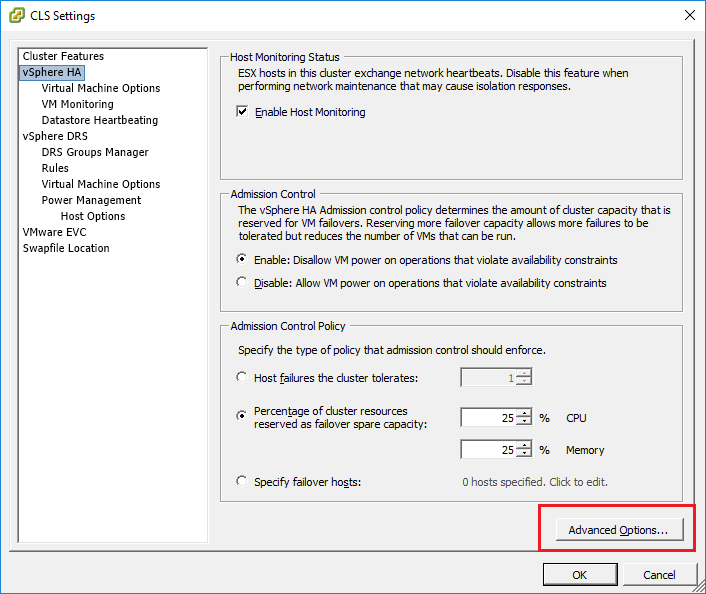
Task: Increase the Memory percentage value
Action: [524, 445]
